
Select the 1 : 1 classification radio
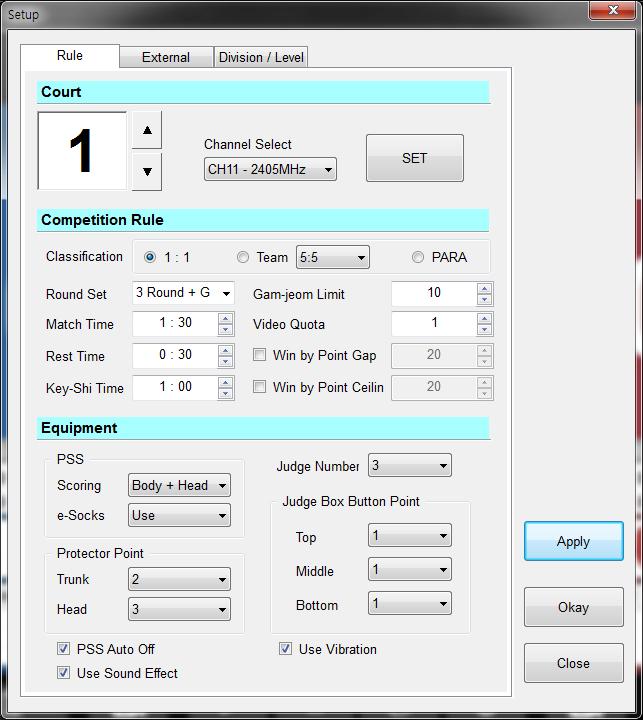coord(150,257)
